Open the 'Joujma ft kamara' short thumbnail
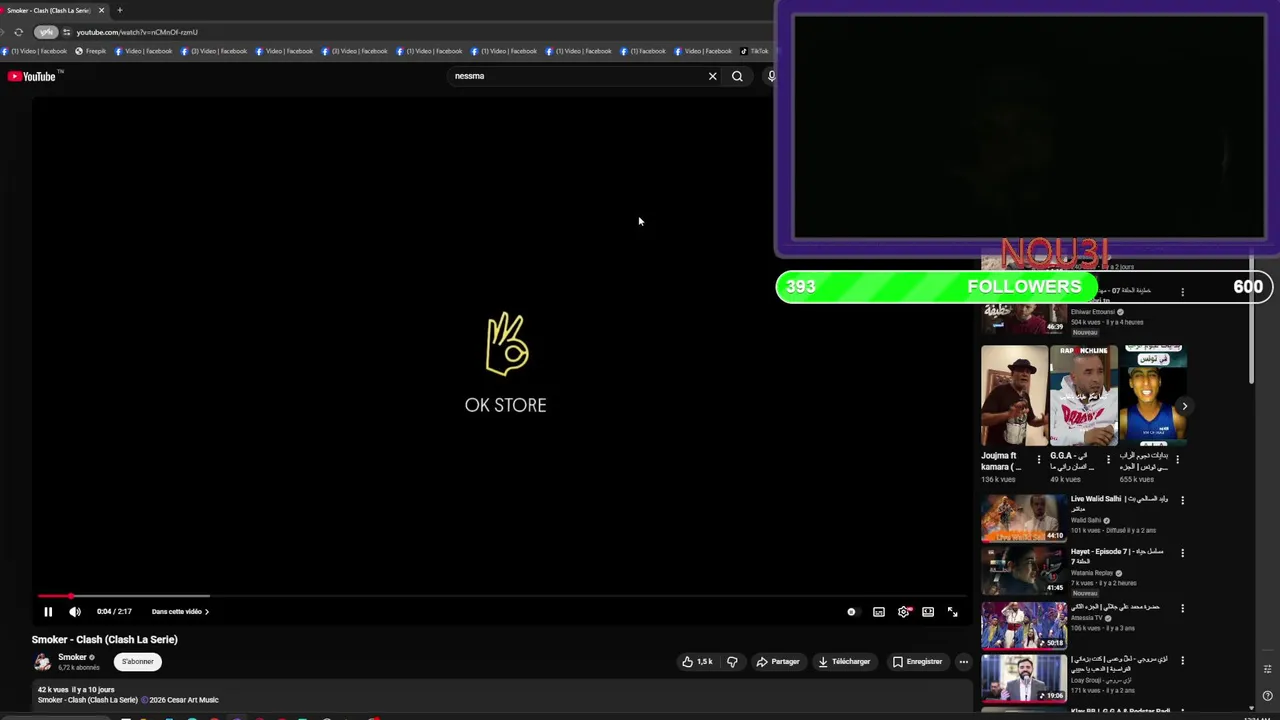Image resolution: width=1280 pixels, height=720 pixels. pyautogui.click(x=1014, y=396)
